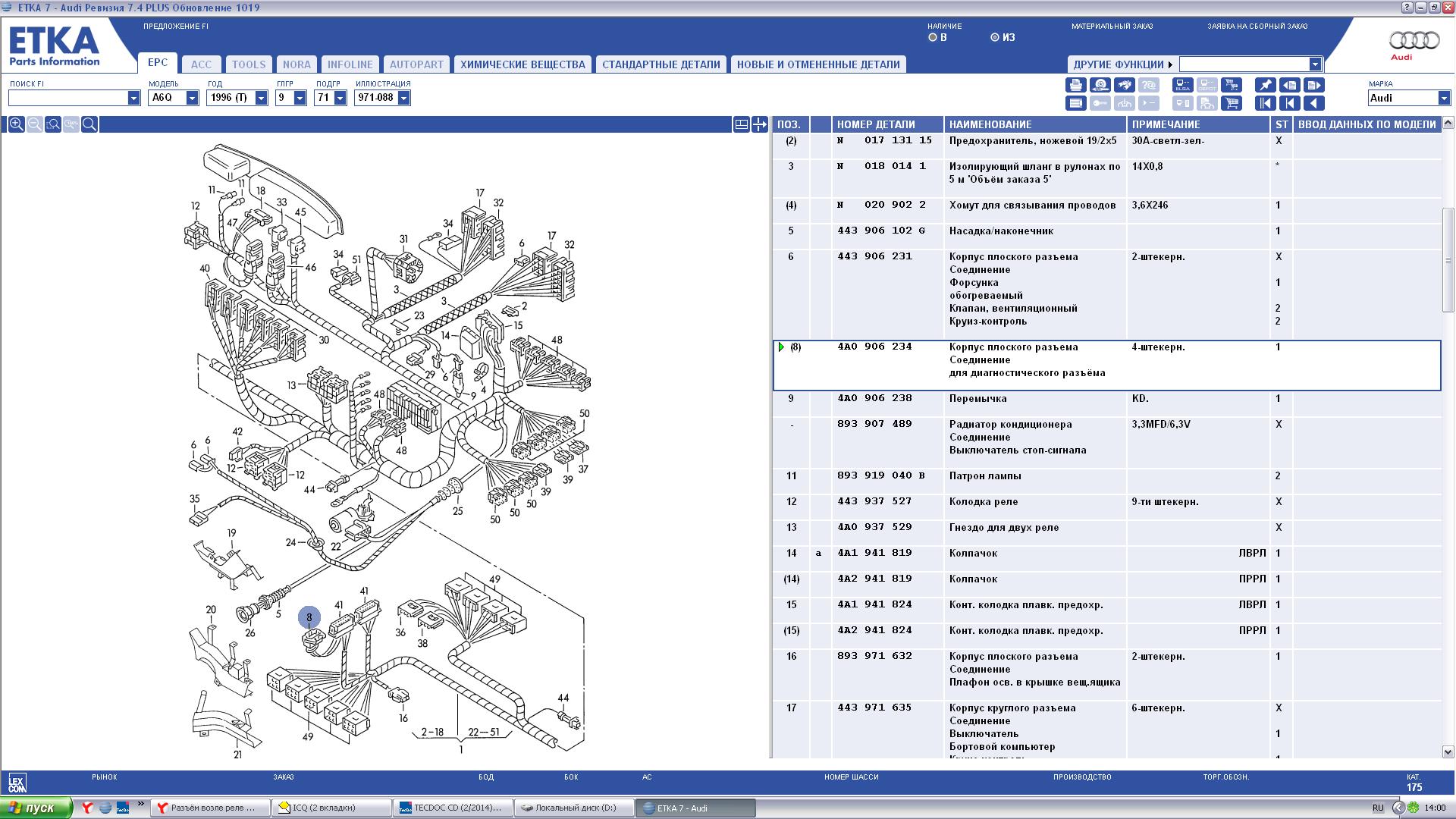Screen dimensions: 1456x819
Task: Click the move/pan crosshair icon above diagram
Action: point(759,124)
